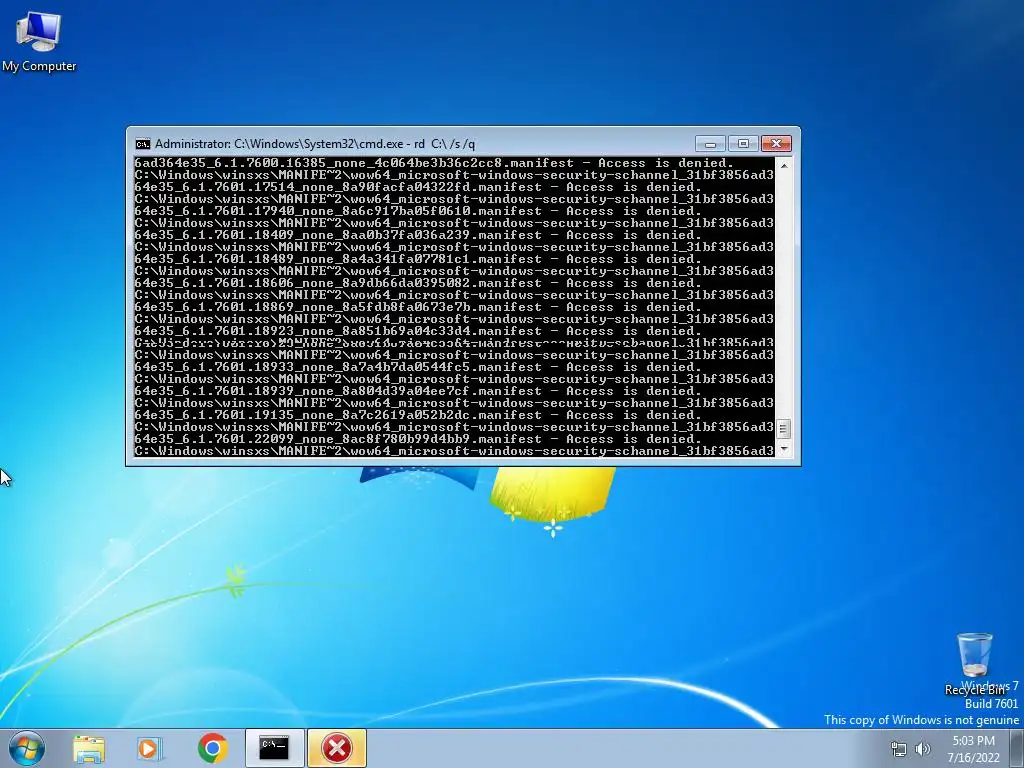Click console line containing 18923_none_8a851b69a04c33d4.manifest
Image resolution: width=1024 pixels, height=768 pixels.
tap(418, 331)
